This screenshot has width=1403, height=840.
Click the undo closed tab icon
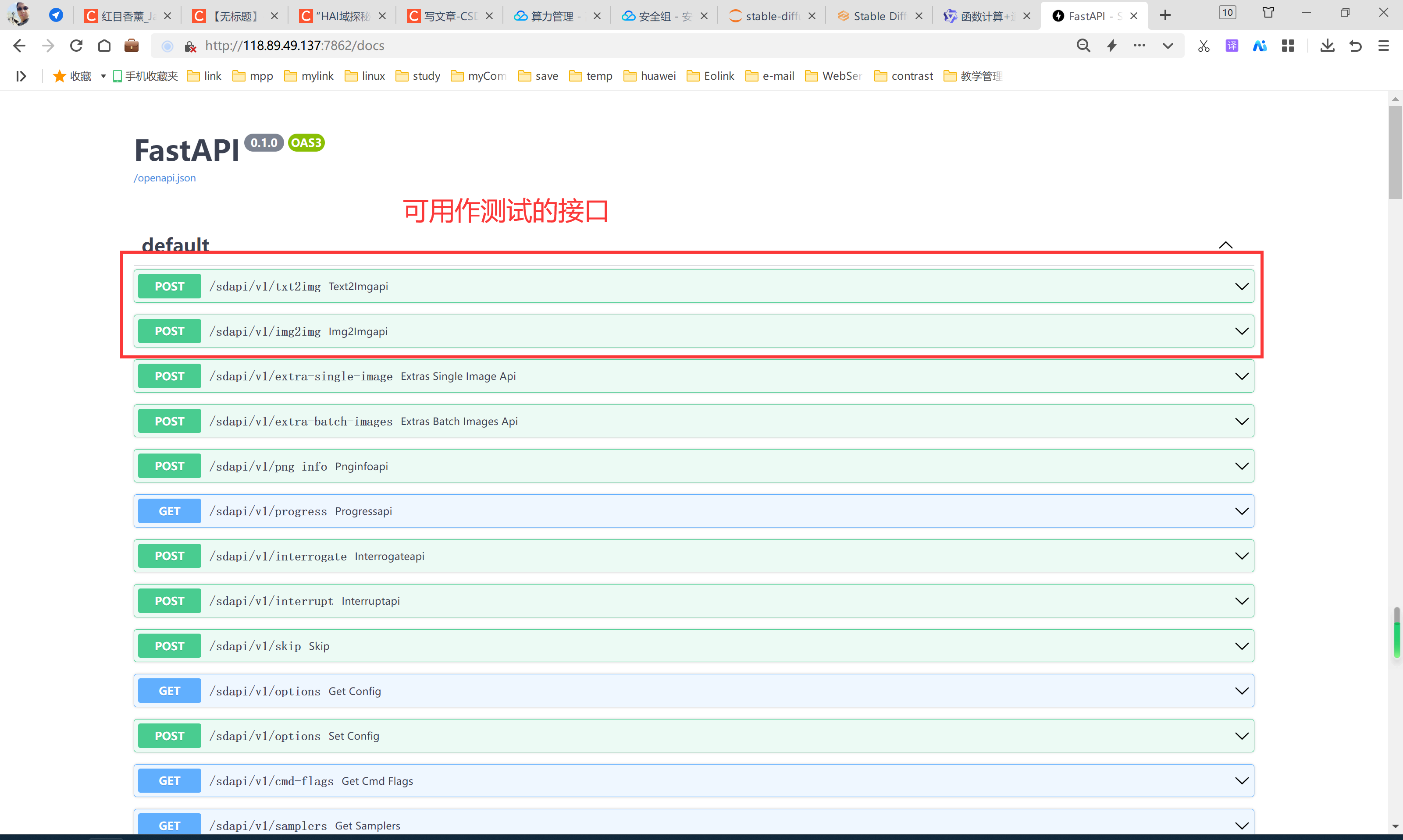[1356, 46]
